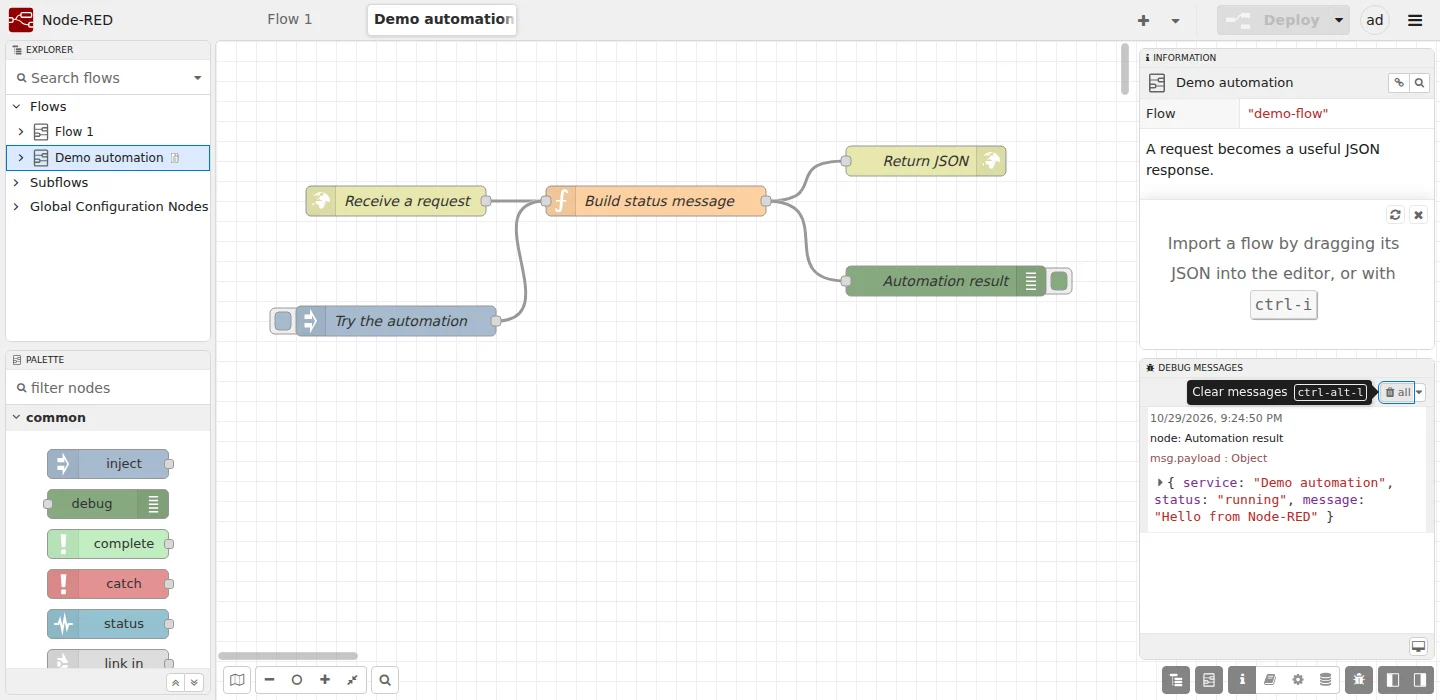Image resolution: width=1440 pixels, height=700 pixels.
Task: Select the Try the automation inject node
Action: 396,321
